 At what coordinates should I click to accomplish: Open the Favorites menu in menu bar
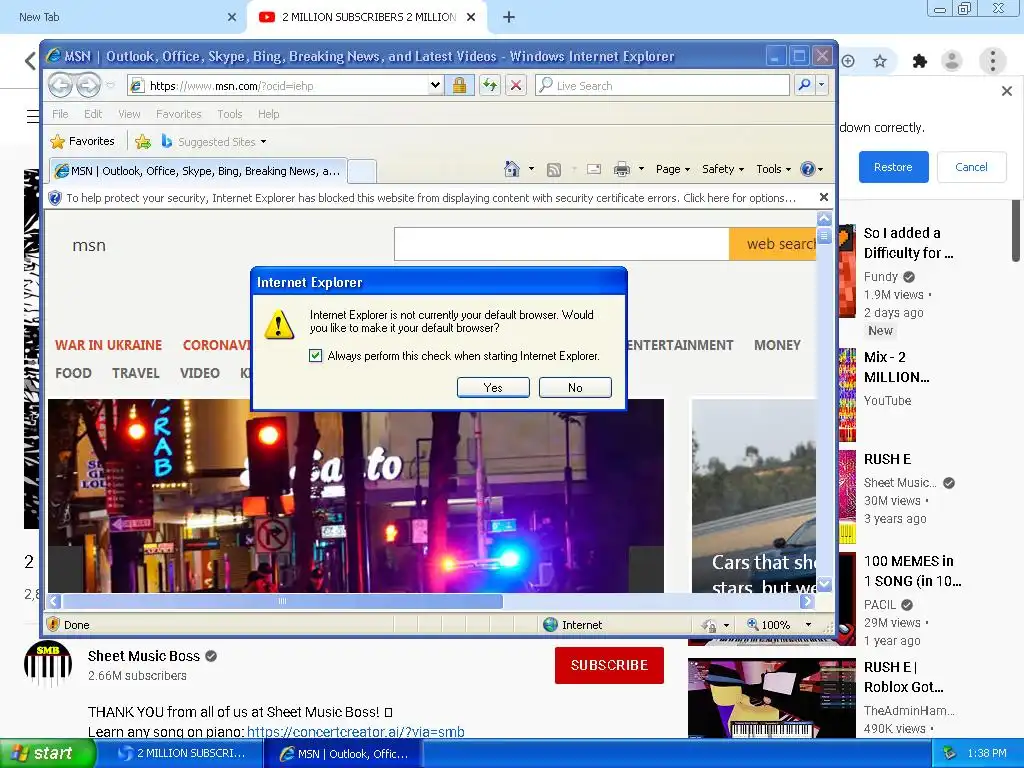(178, 114)
